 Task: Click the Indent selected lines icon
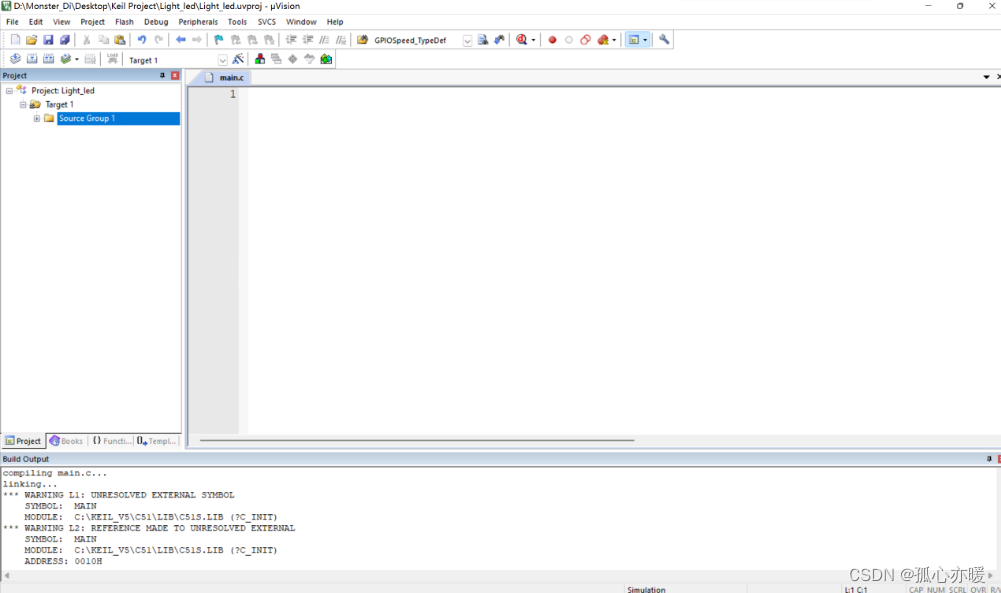click(x=291, y=40)
